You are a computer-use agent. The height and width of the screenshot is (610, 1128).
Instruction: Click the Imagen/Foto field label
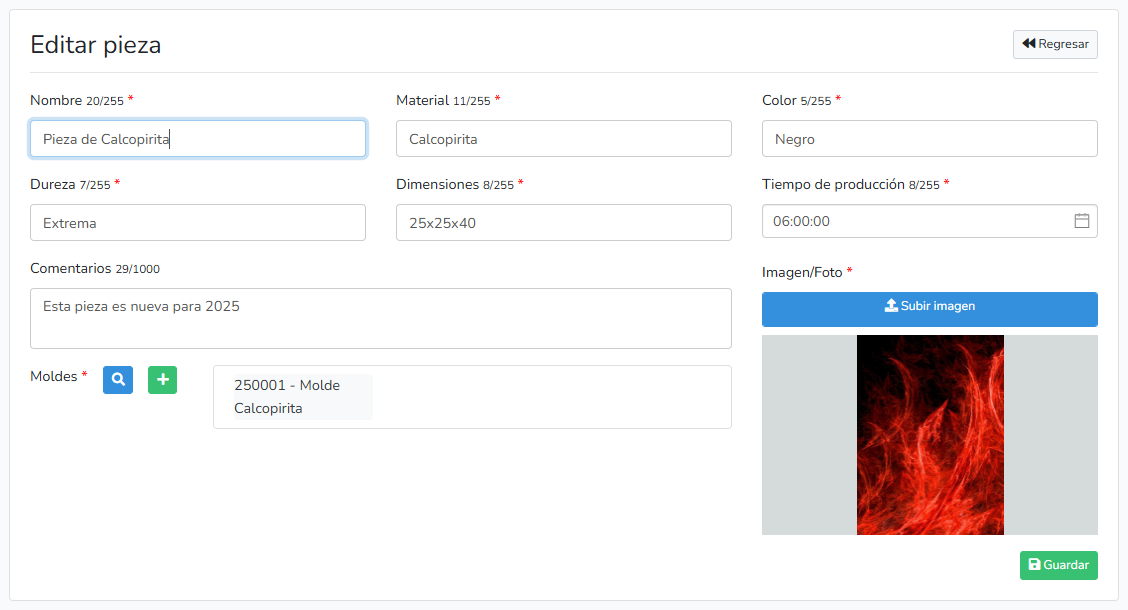point(802,272)
